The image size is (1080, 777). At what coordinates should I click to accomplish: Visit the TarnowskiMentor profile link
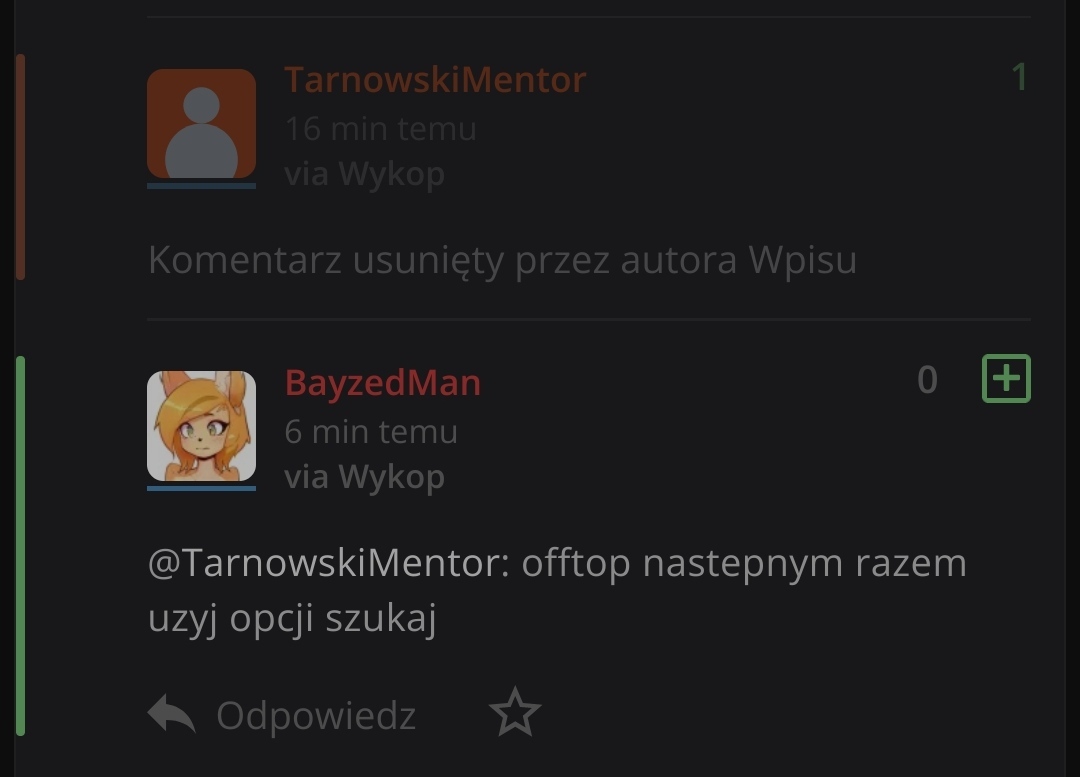pos(435,79)
